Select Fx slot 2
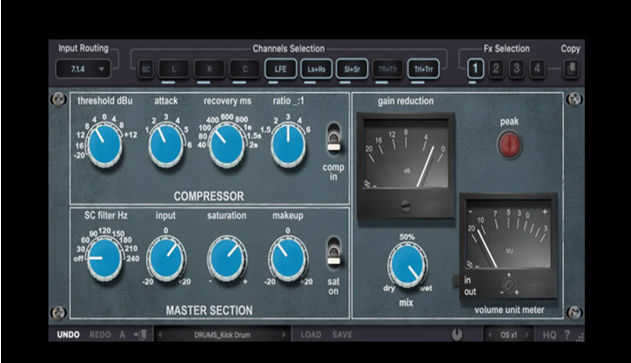This screenshot has height=363, width=631. 496,68
